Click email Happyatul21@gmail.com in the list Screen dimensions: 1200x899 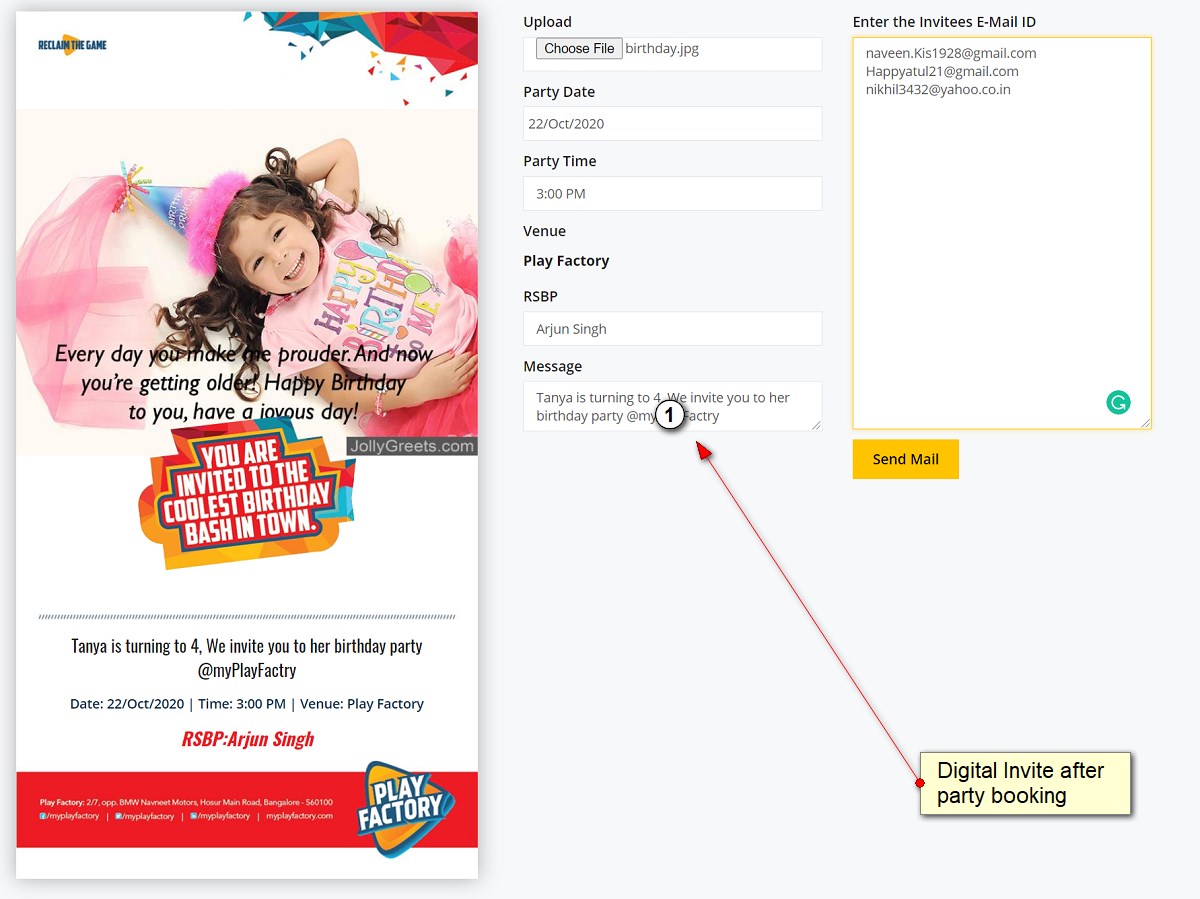point(942,71)
